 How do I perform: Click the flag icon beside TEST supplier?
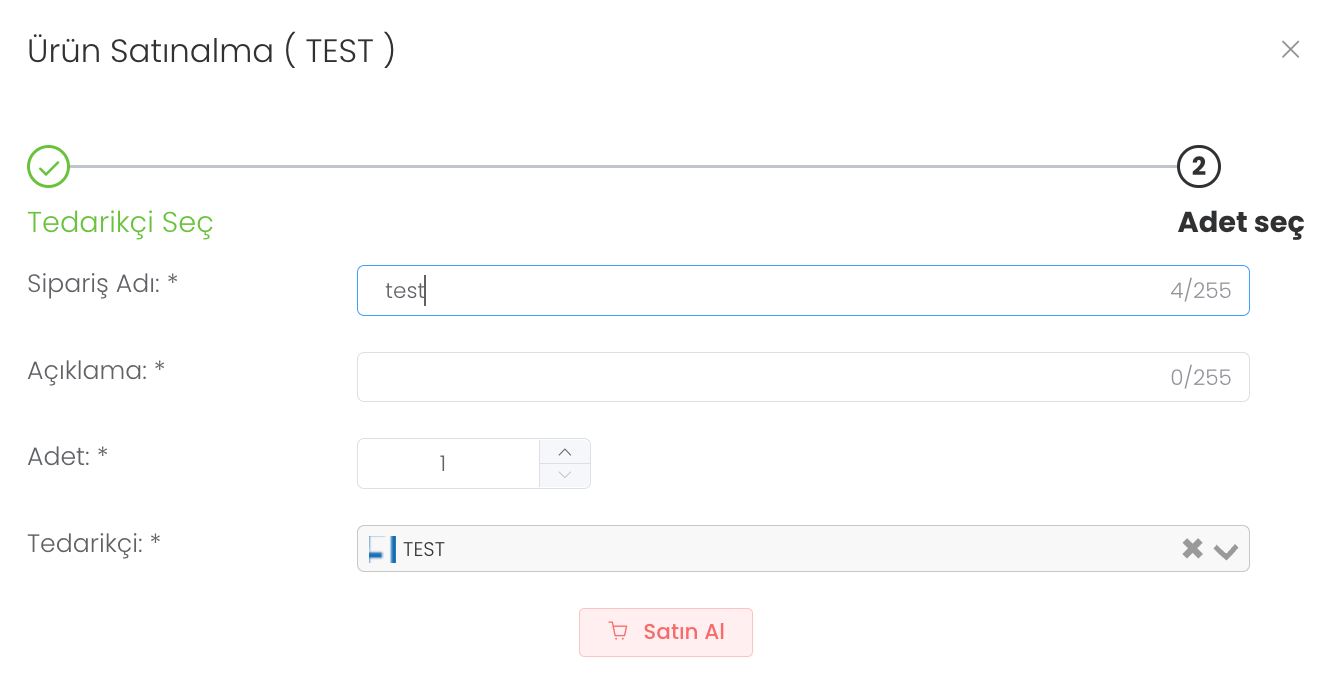[382, 549]
